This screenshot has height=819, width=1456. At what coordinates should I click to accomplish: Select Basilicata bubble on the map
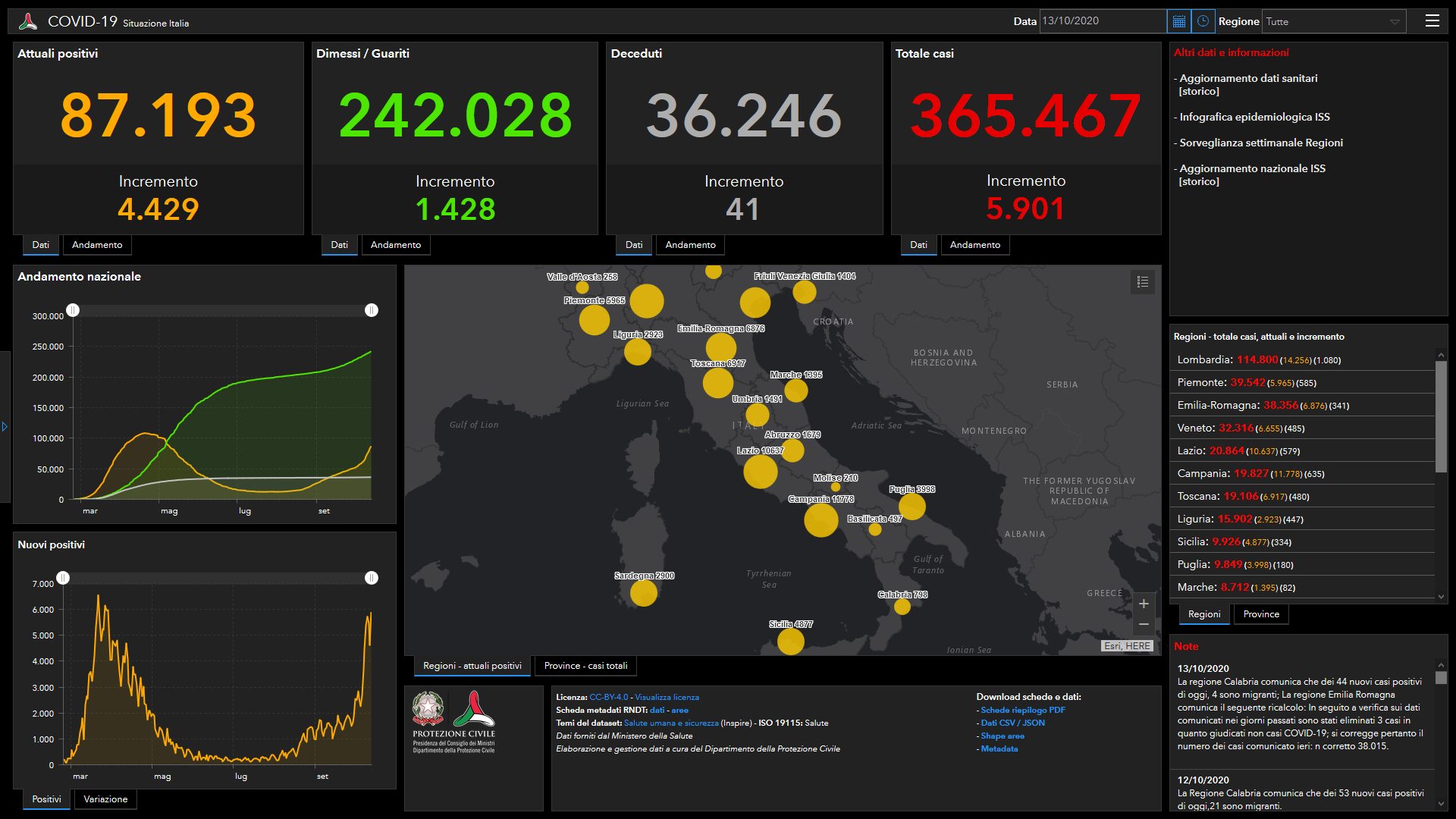875,529
